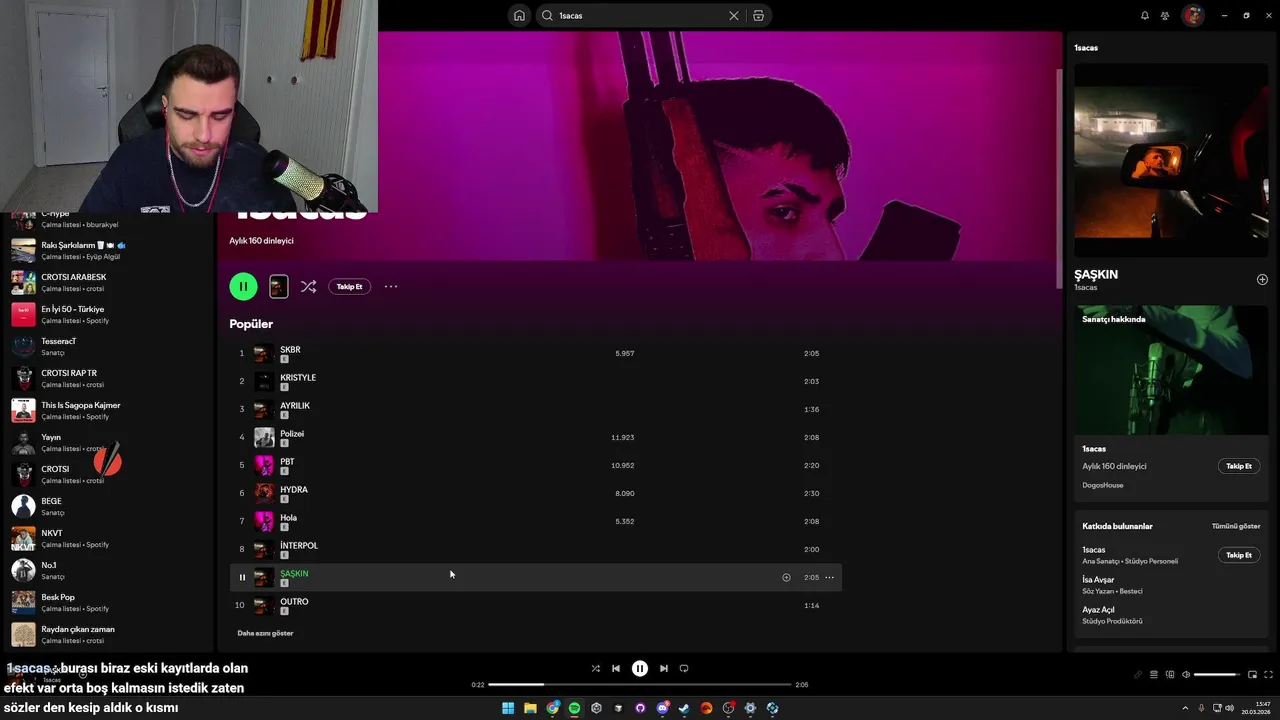Open ŞAŞKIN row three-dot menu
This screenshot has height=720, width=1280.
coord(829,577)
